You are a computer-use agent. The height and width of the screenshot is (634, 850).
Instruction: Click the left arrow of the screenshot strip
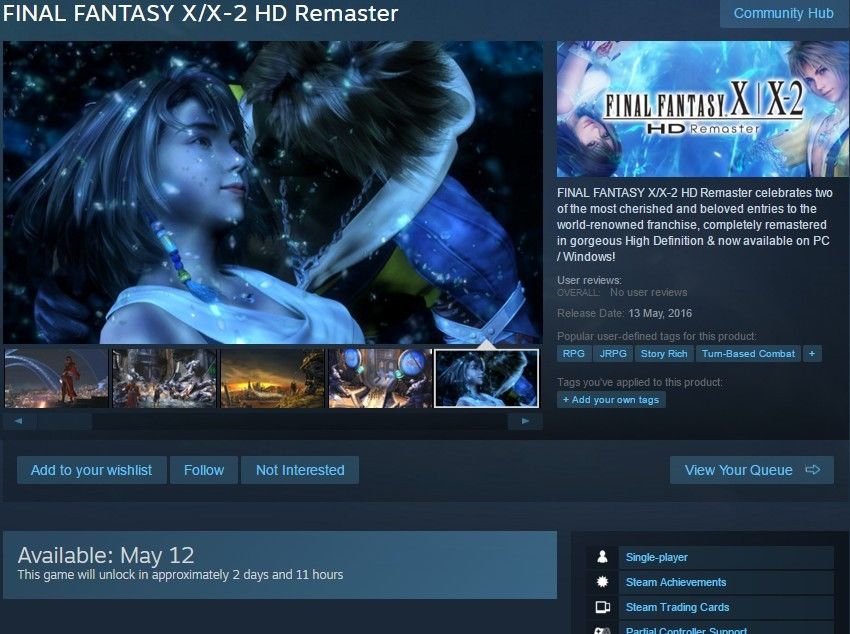(x=19, y=421)
